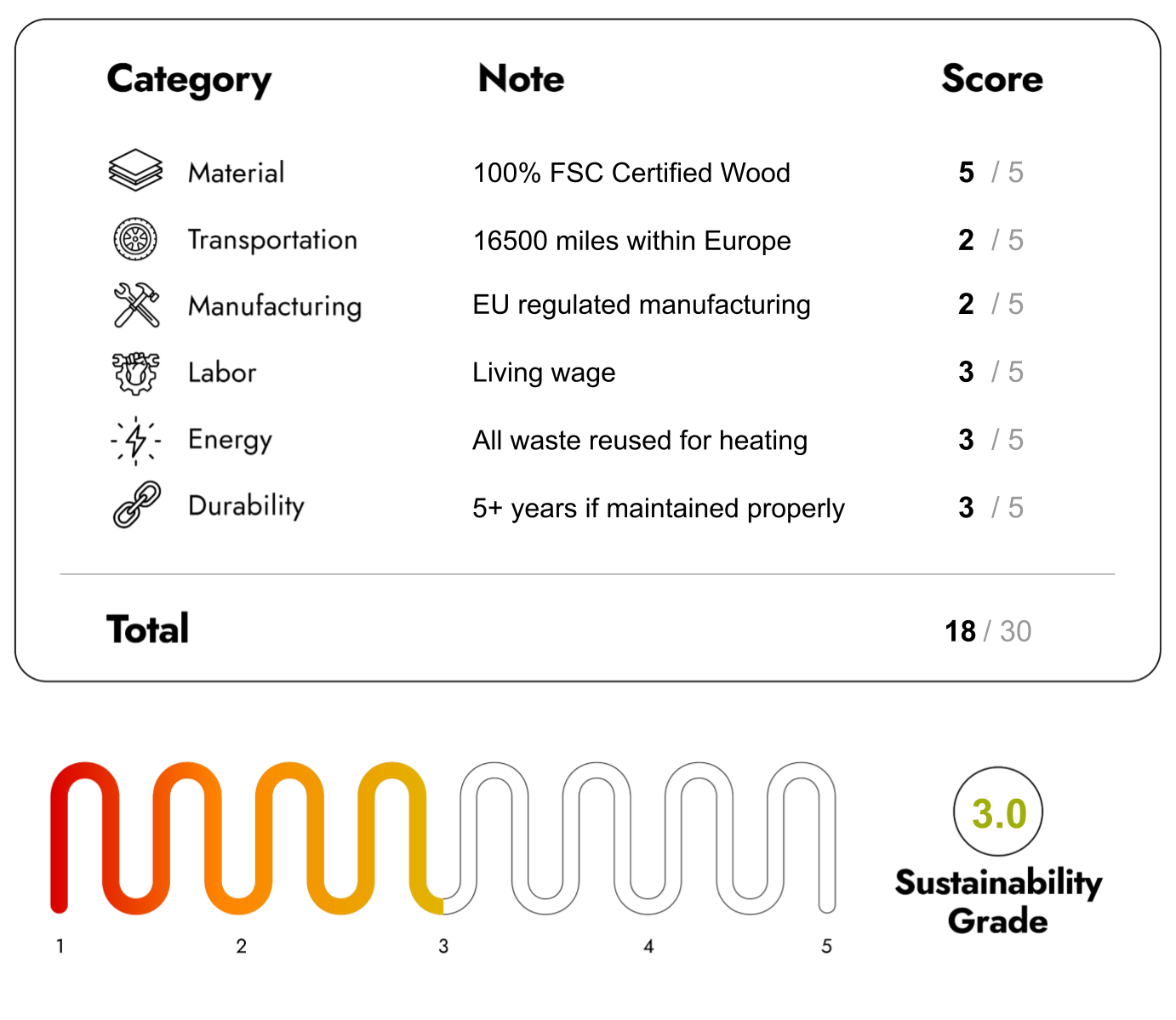This screenshot has width=1176, height=1020.
Task: Click the Energy lightning bolt icon
Action: pyautogui.click(x=135, y=440)
